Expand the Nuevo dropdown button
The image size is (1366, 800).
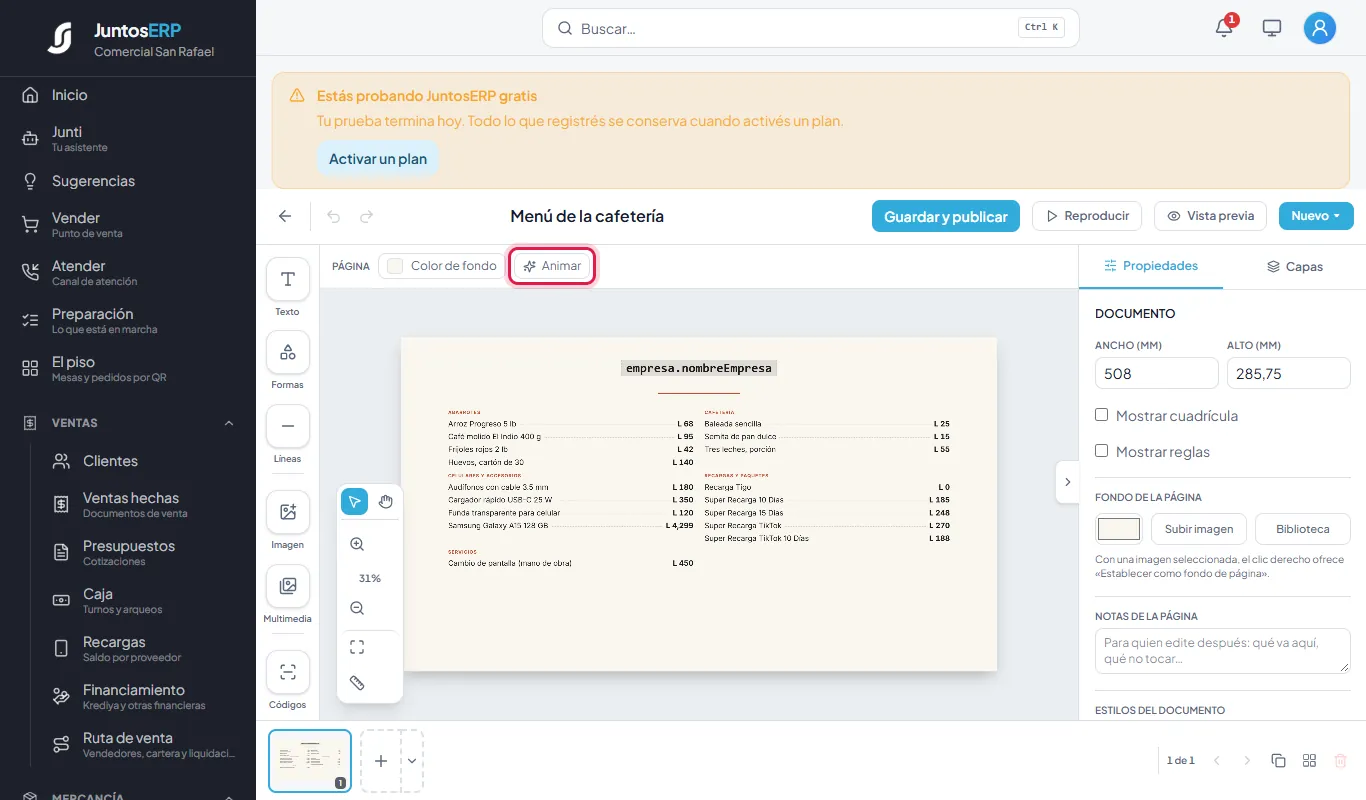1316,216
